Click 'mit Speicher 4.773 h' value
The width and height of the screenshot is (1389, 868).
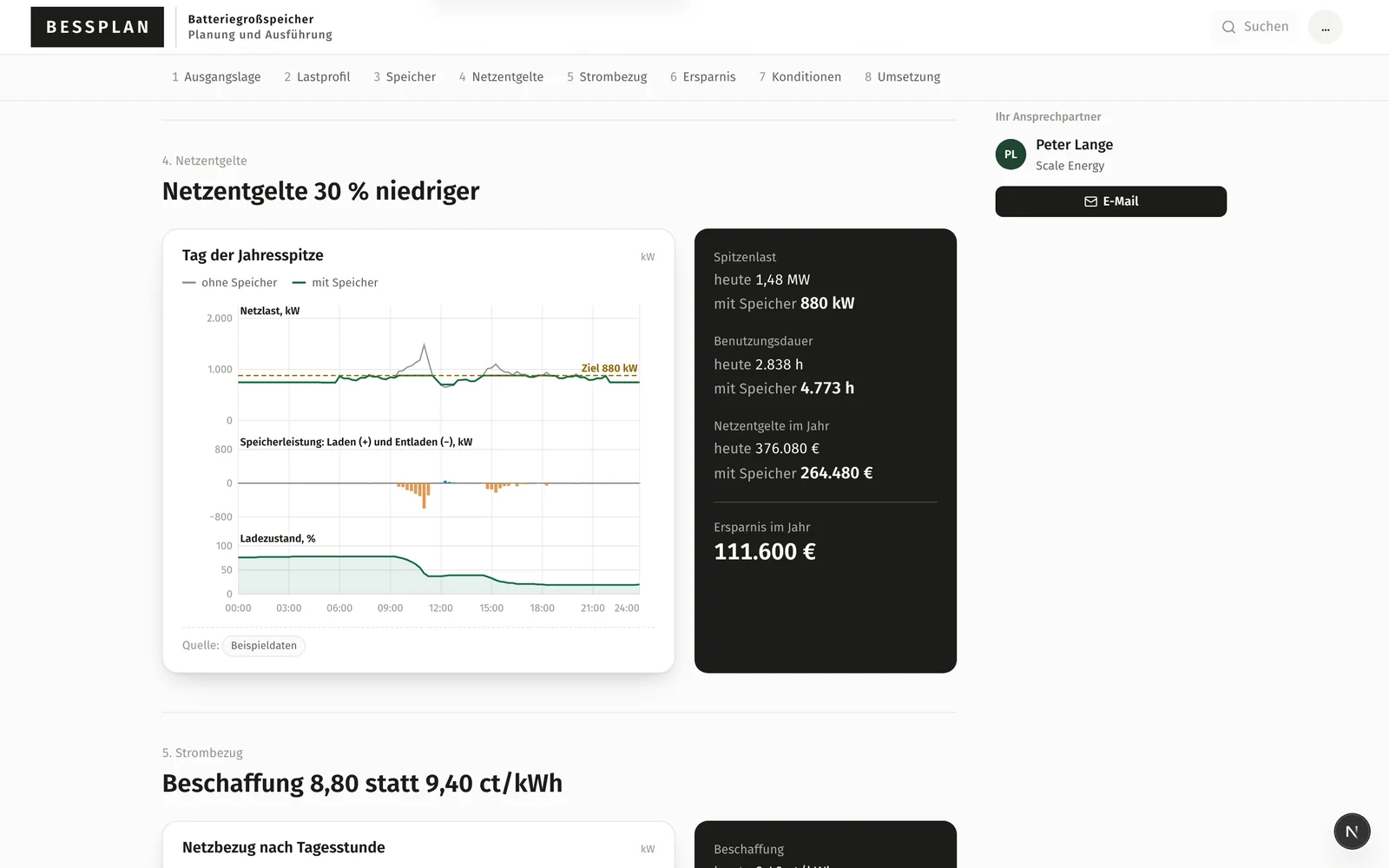tap(784, 388)
